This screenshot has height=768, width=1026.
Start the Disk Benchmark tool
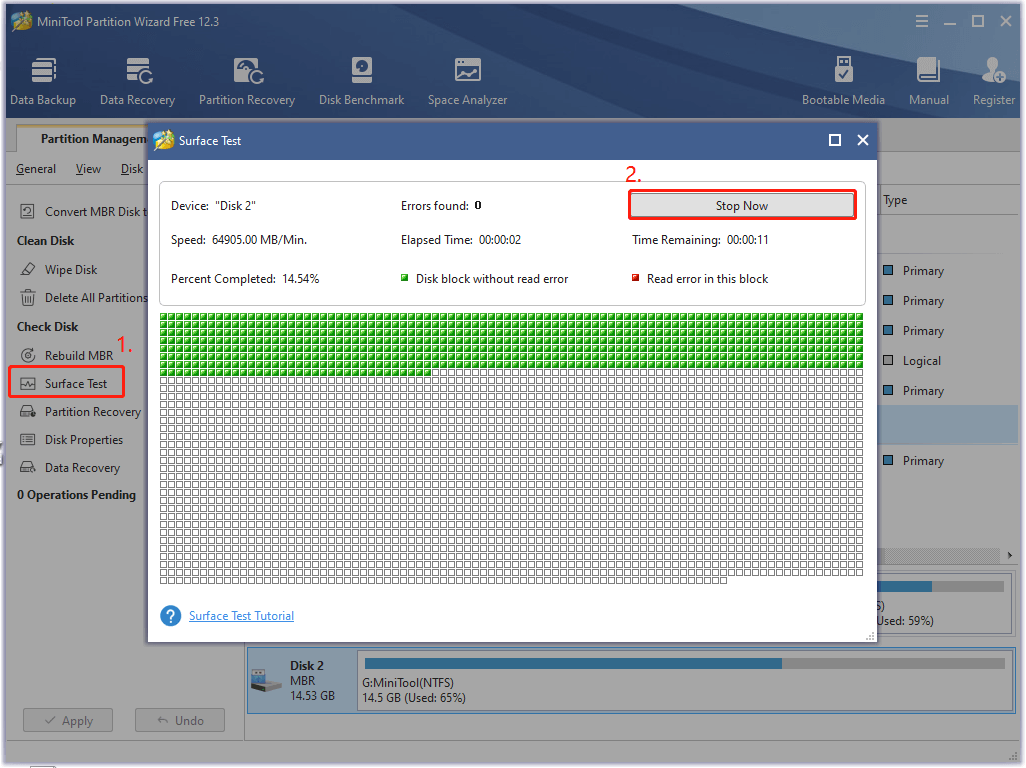[x=361, y=81]
